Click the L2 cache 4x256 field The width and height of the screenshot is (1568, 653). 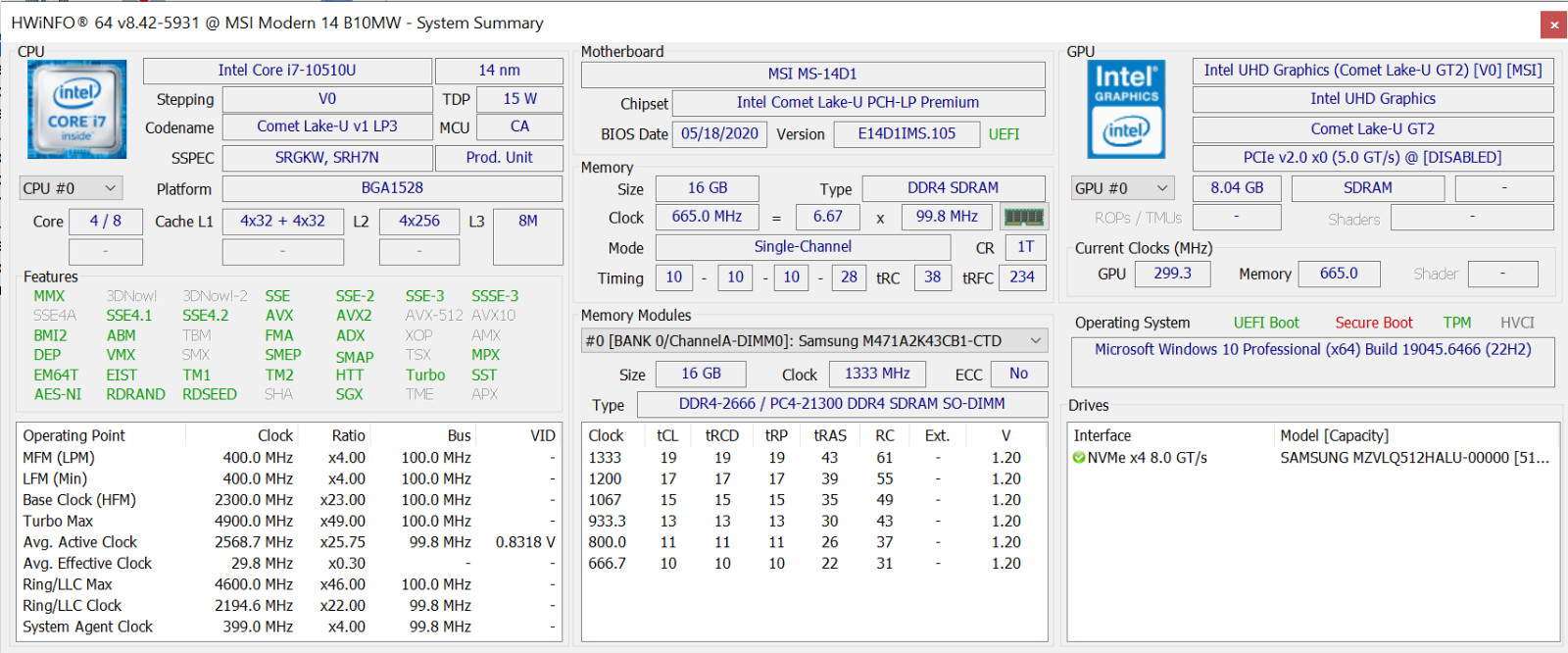pos(419,222)
